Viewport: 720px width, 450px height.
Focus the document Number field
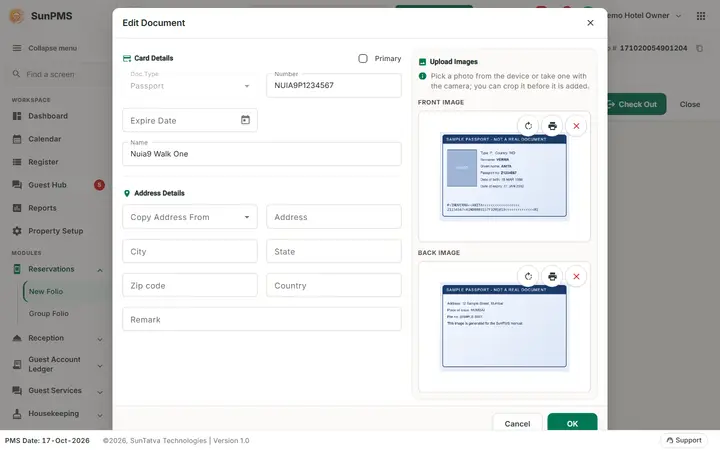(334, 85)
